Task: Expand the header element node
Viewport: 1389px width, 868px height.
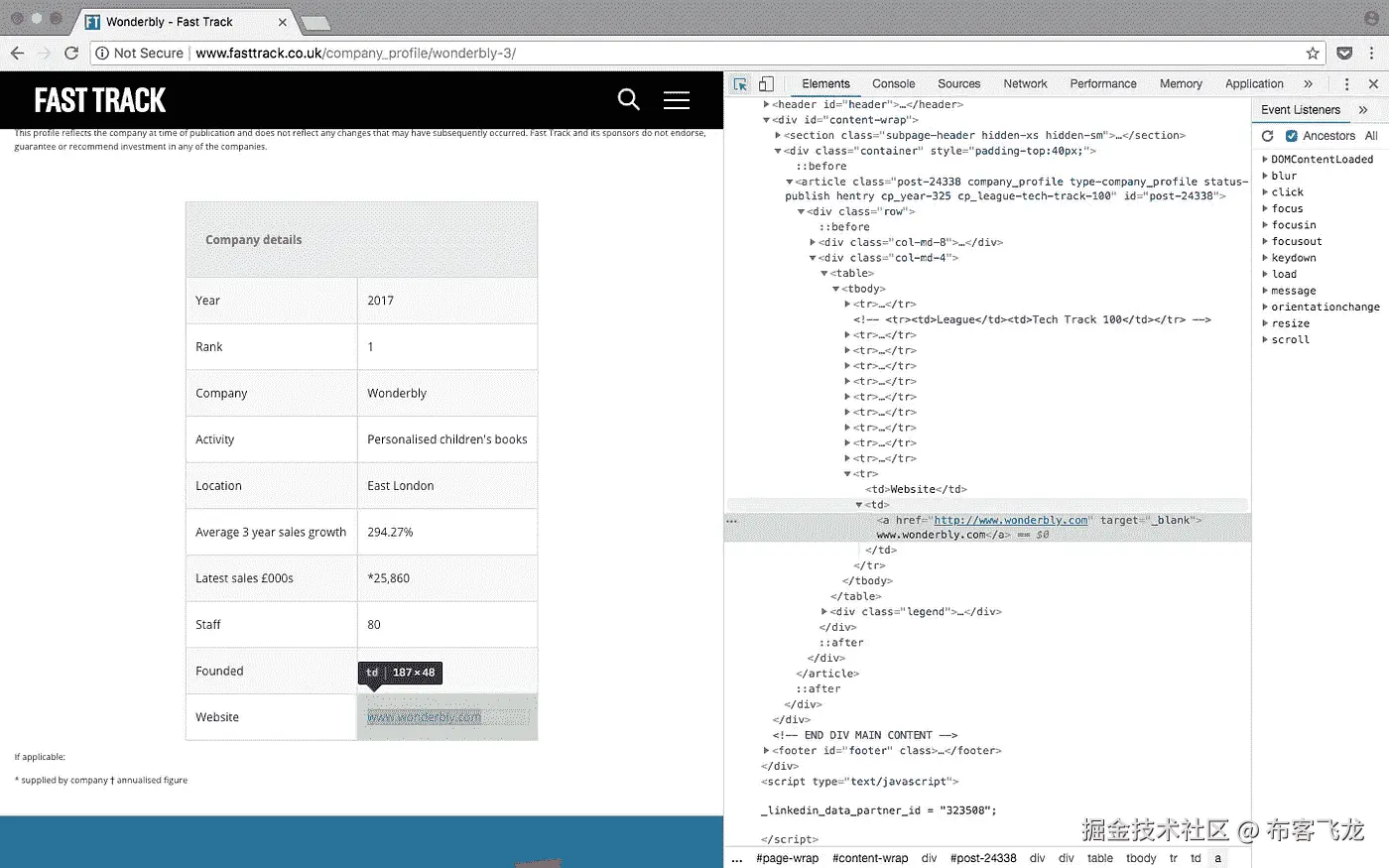Action: click(766, 104)
